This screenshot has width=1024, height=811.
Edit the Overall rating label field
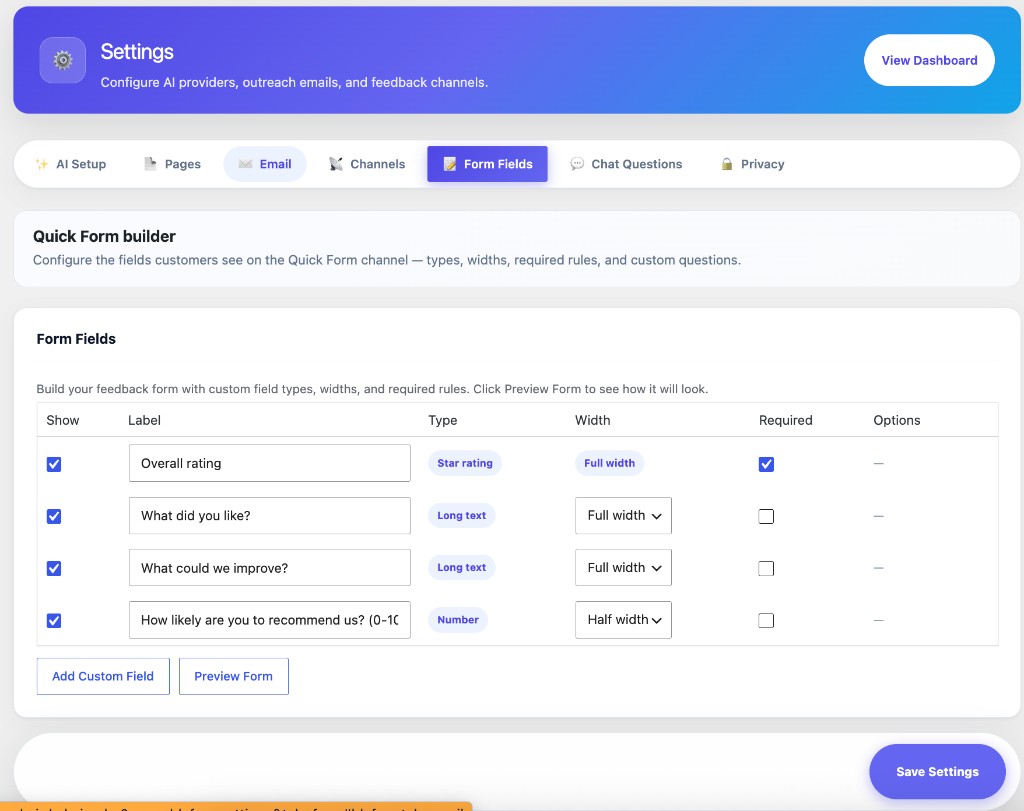point(270,463)
